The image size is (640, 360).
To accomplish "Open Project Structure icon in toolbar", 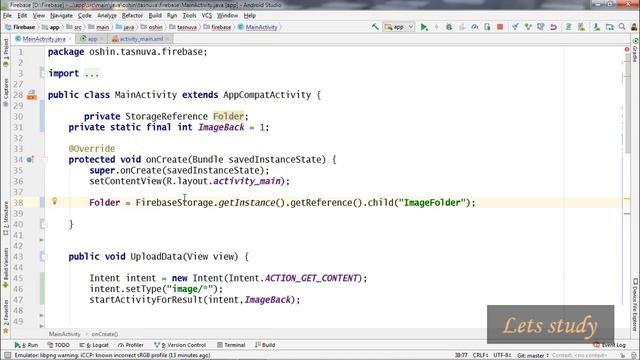I will [609, 27].
